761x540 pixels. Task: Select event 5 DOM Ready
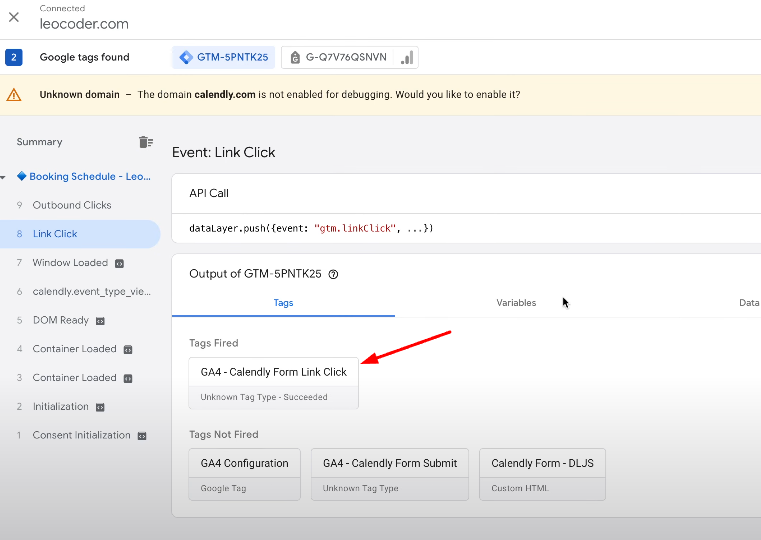click(x=80, y=320)
